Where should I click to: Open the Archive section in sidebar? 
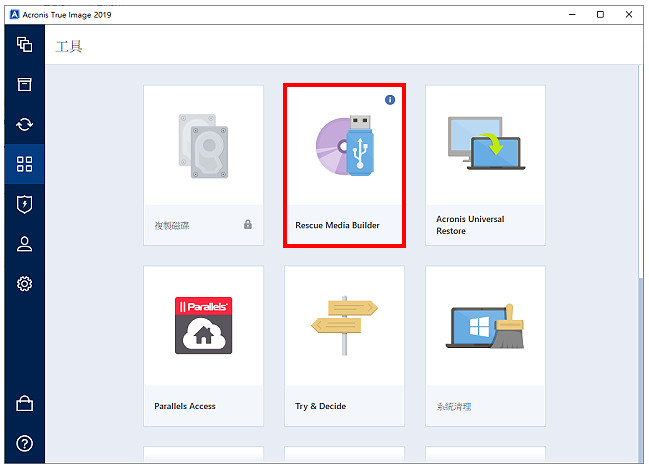click(x=24, y=84)
